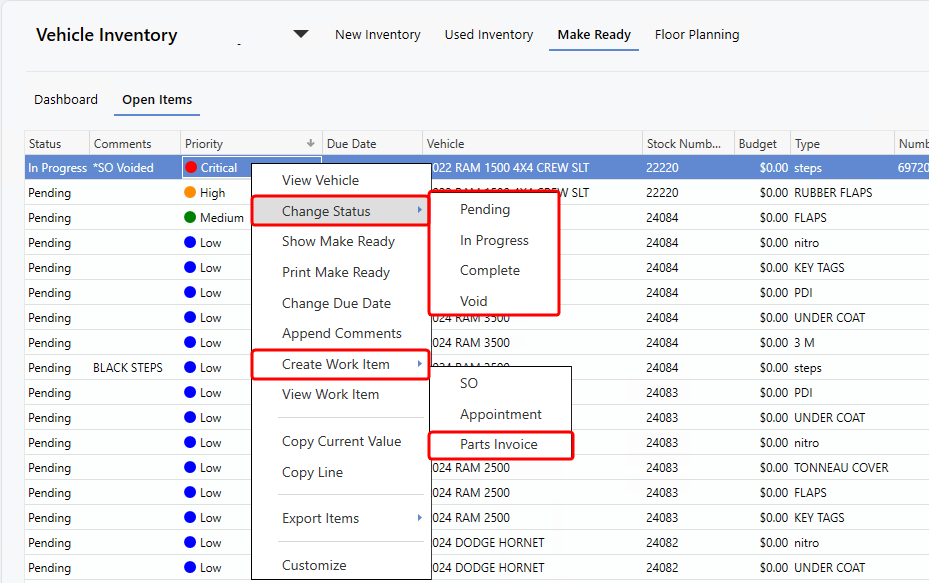Click the red Critical priority dot

pyautogui.click(x=191, y=168)
